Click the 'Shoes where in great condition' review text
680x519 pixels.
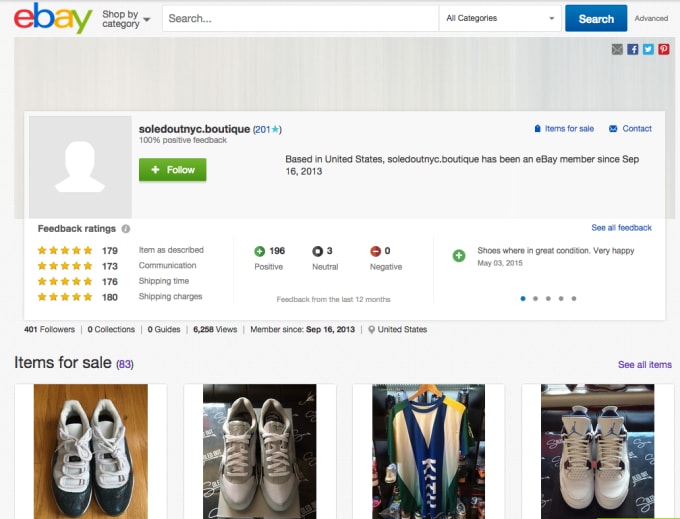pos(556,251)
